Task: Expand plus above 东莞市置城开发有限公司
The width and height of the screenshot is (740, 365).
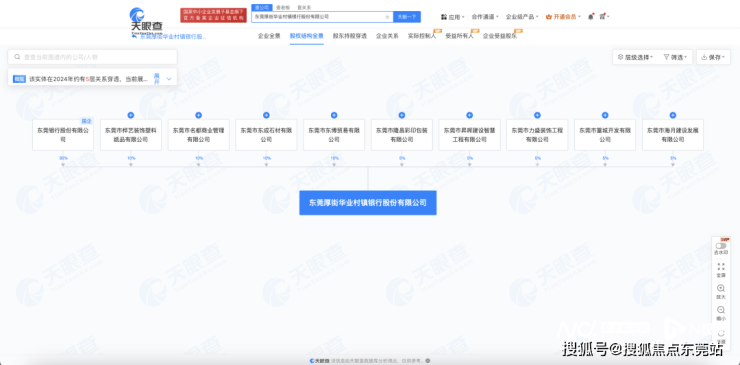Action: 605,115
